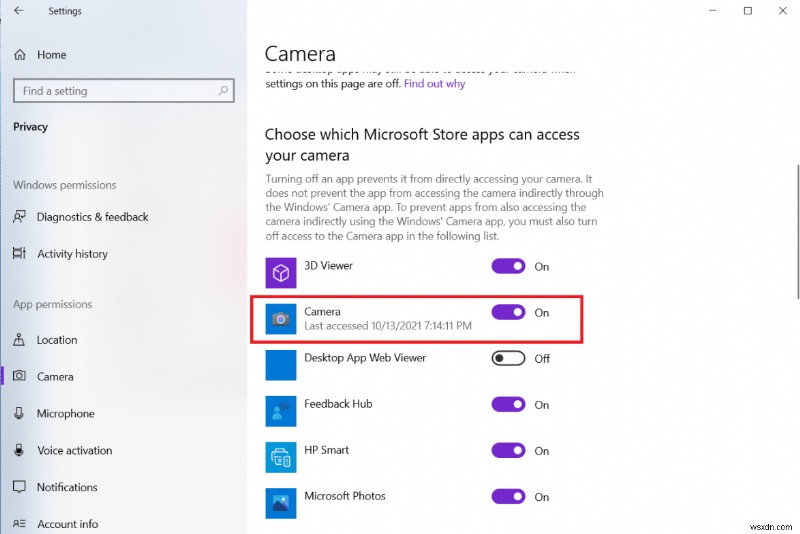Viewport: 800px width, 534px height.
Task: Switch off HP Smart camera access
Action: point(508,451)
